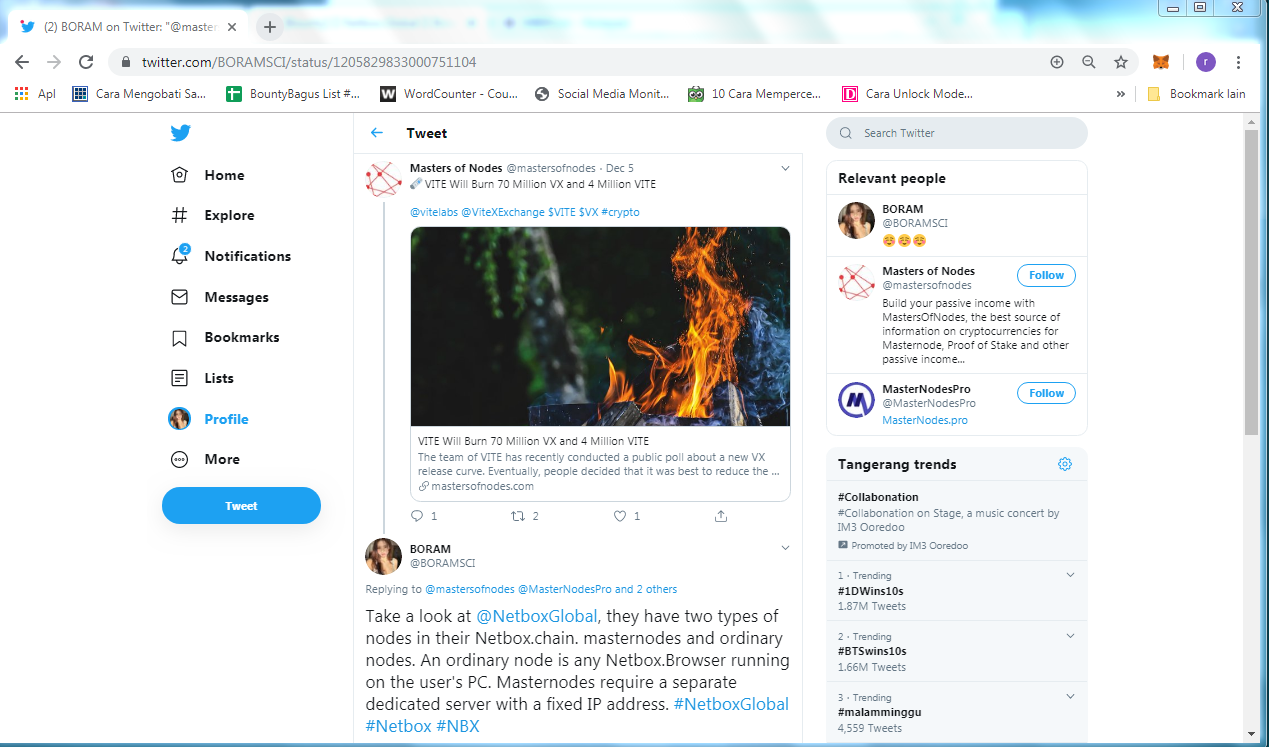Select the BORAM on Twitter tab
Viewport: 1269px width, 747px height.
130,27
